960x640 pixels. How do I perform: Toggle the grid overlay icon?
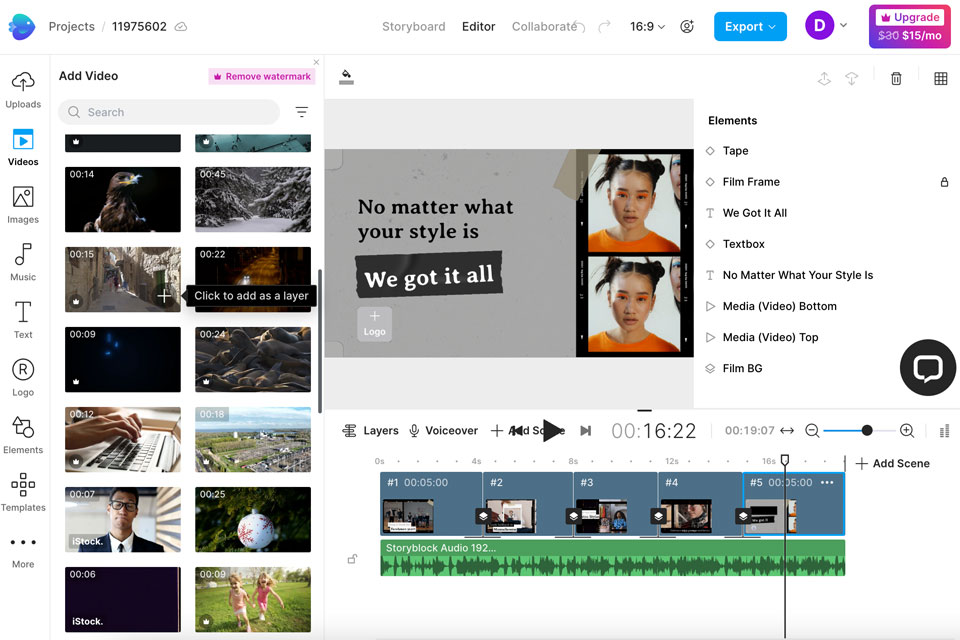[x=941, y=78]
